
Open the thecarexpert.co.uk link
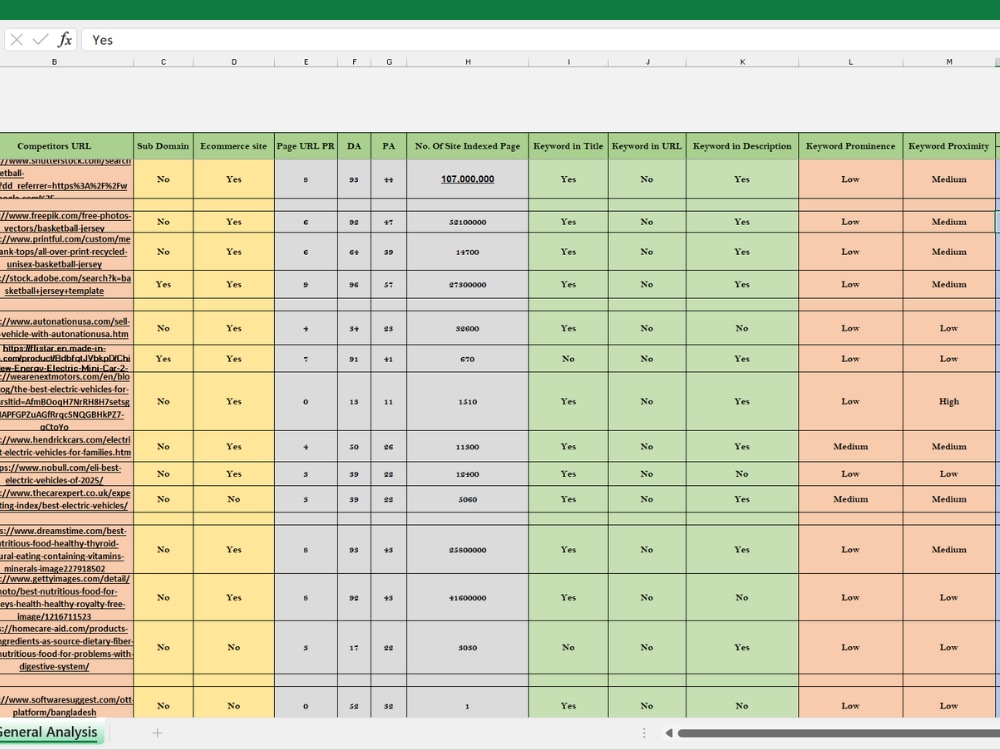(x=65, y=499)
